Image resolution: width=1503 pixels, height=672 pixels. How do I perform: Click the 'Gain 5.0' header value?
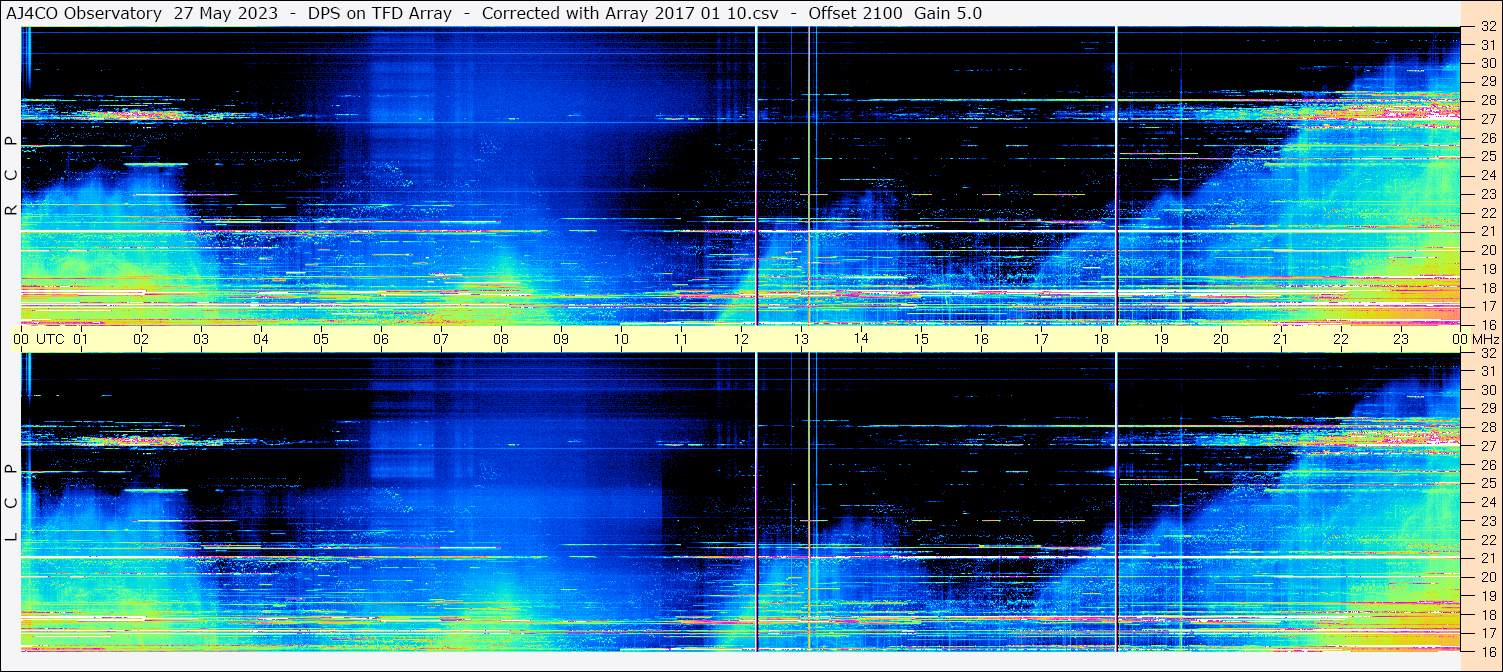948,14
